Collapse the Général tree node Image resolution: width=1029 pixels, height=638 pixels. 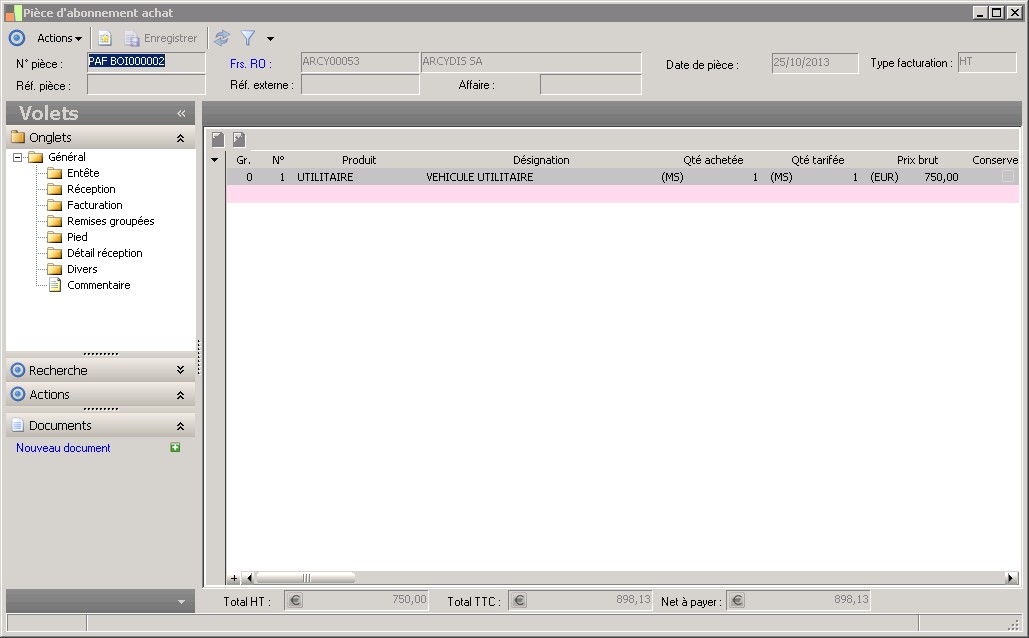click(x=18, y=158)
